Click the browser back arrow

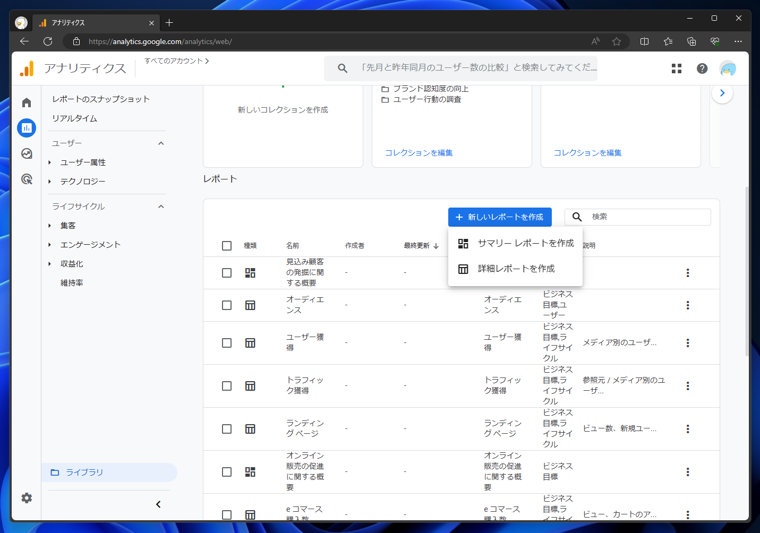[x=24, y=42]
